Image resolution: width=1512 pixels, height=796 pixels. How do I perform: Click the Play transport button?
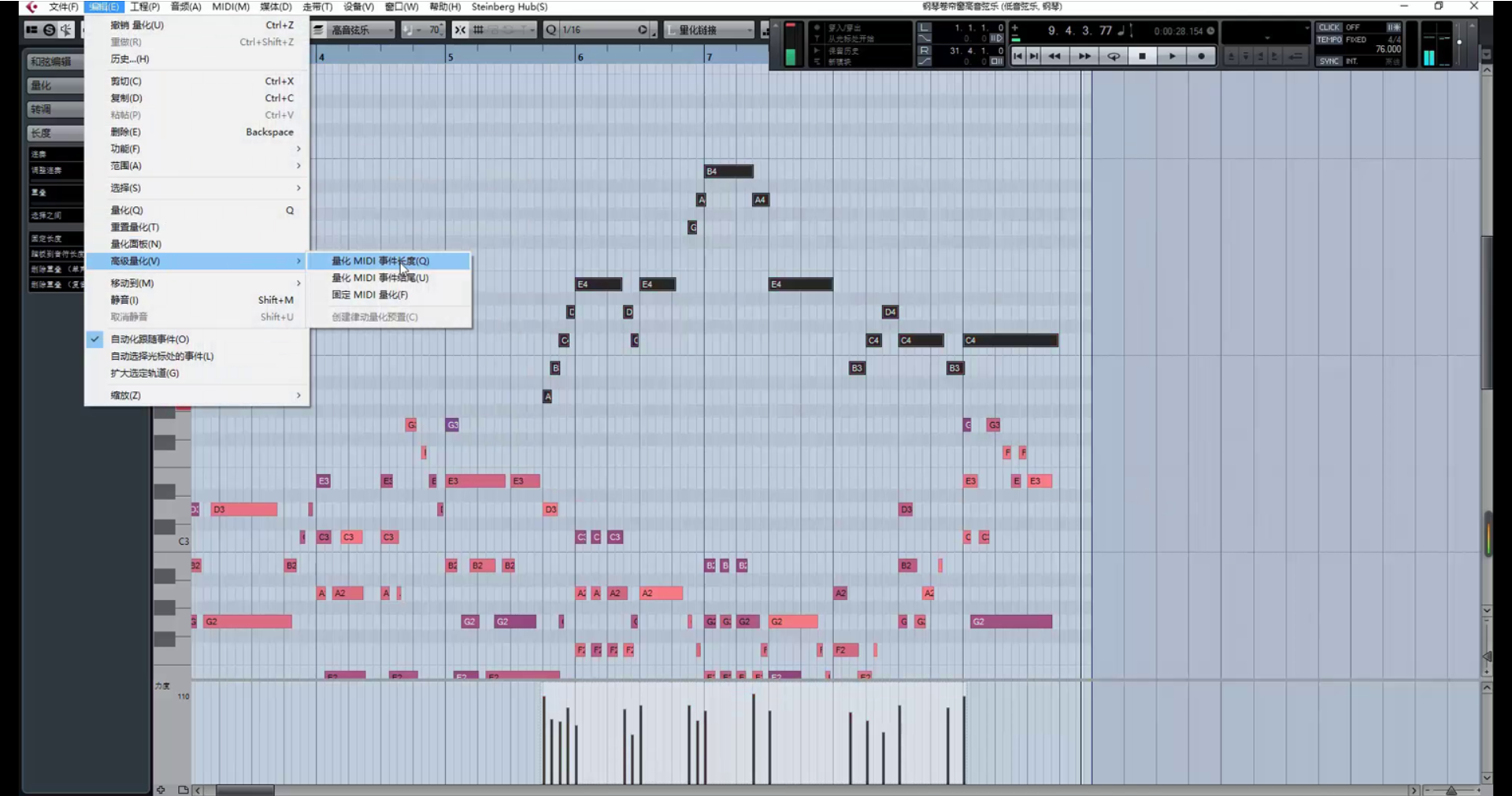coord(1172,56)
